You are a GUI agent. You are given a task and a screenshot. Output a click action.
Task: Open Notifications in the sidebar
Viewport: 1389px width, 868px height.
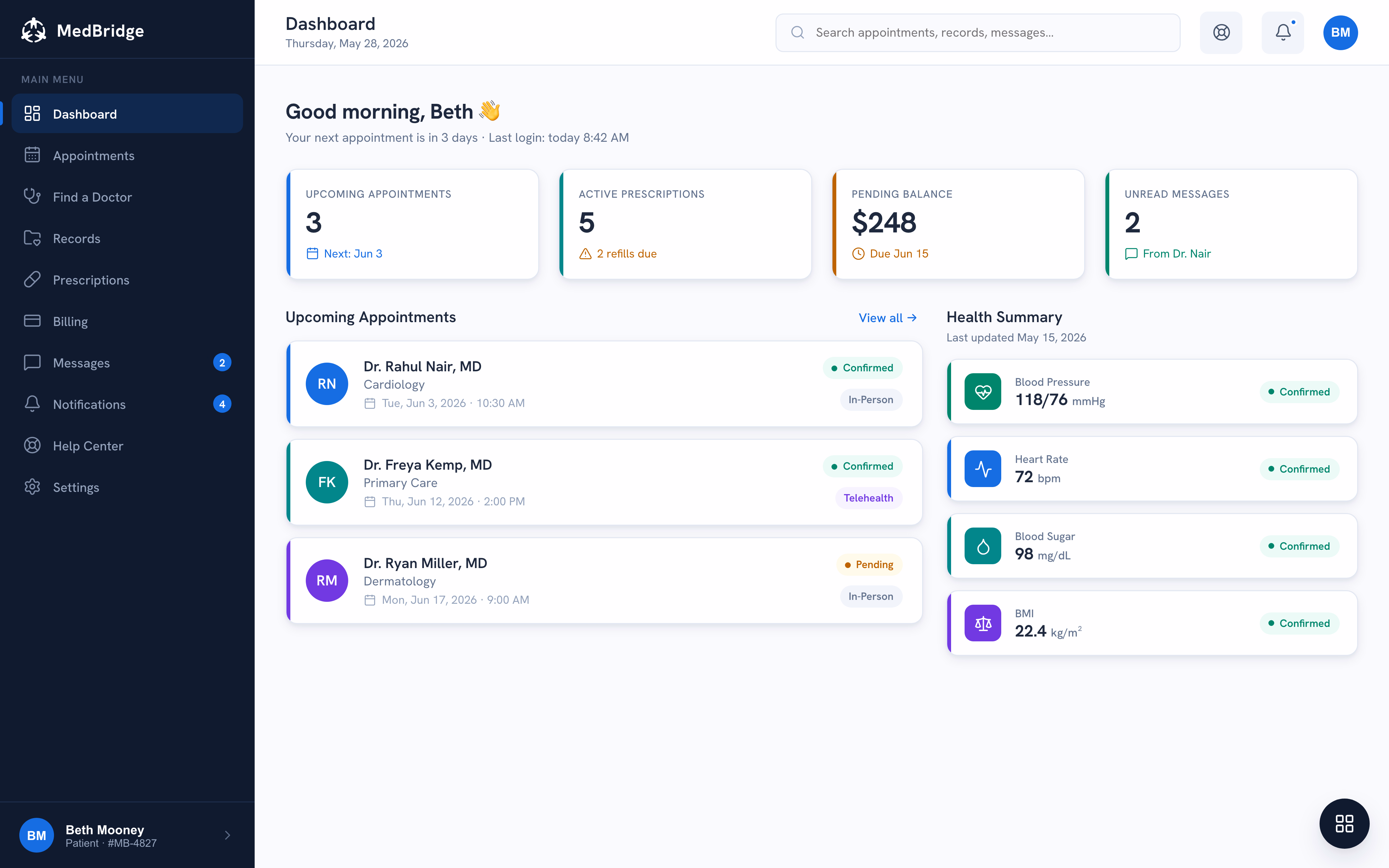point(127,404)
